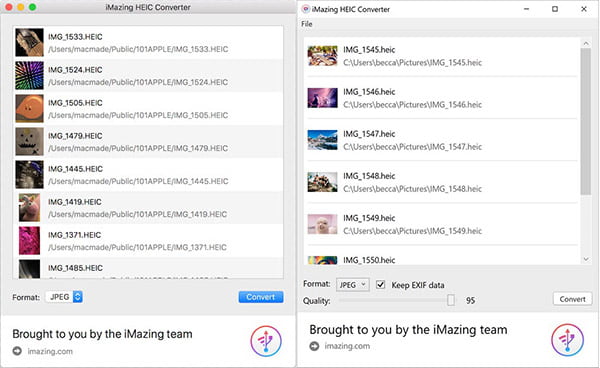Click the iMazing app icon in the Windows title bar

point(305,9)
